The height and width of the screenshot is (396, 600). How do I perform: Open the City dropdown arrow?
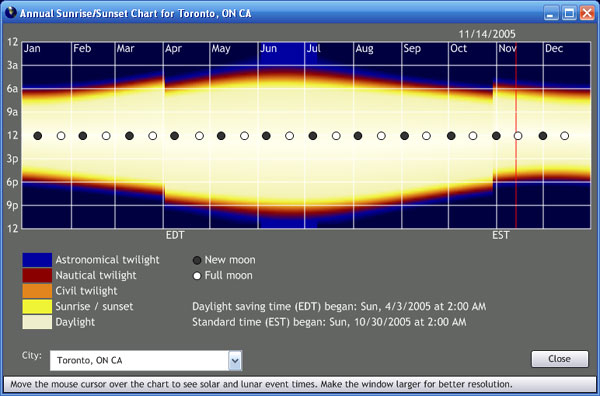[235, 360]
